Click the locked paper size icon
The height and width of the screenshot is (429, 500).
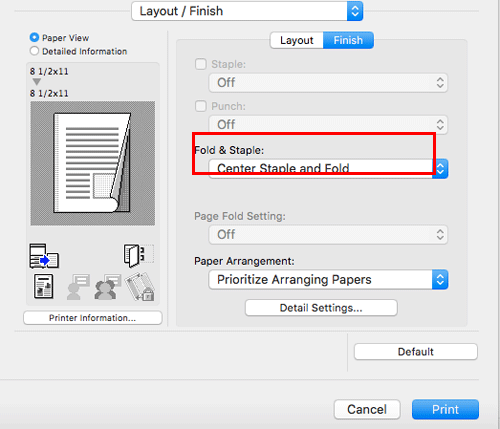(140, 287)
